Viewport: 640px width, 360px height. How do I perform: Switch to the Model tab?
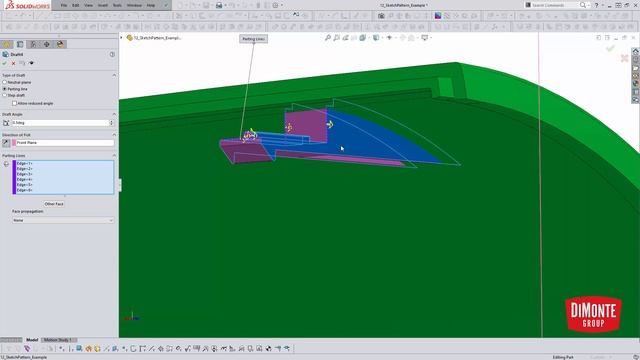pyautogui.click(x=32, y=340)
